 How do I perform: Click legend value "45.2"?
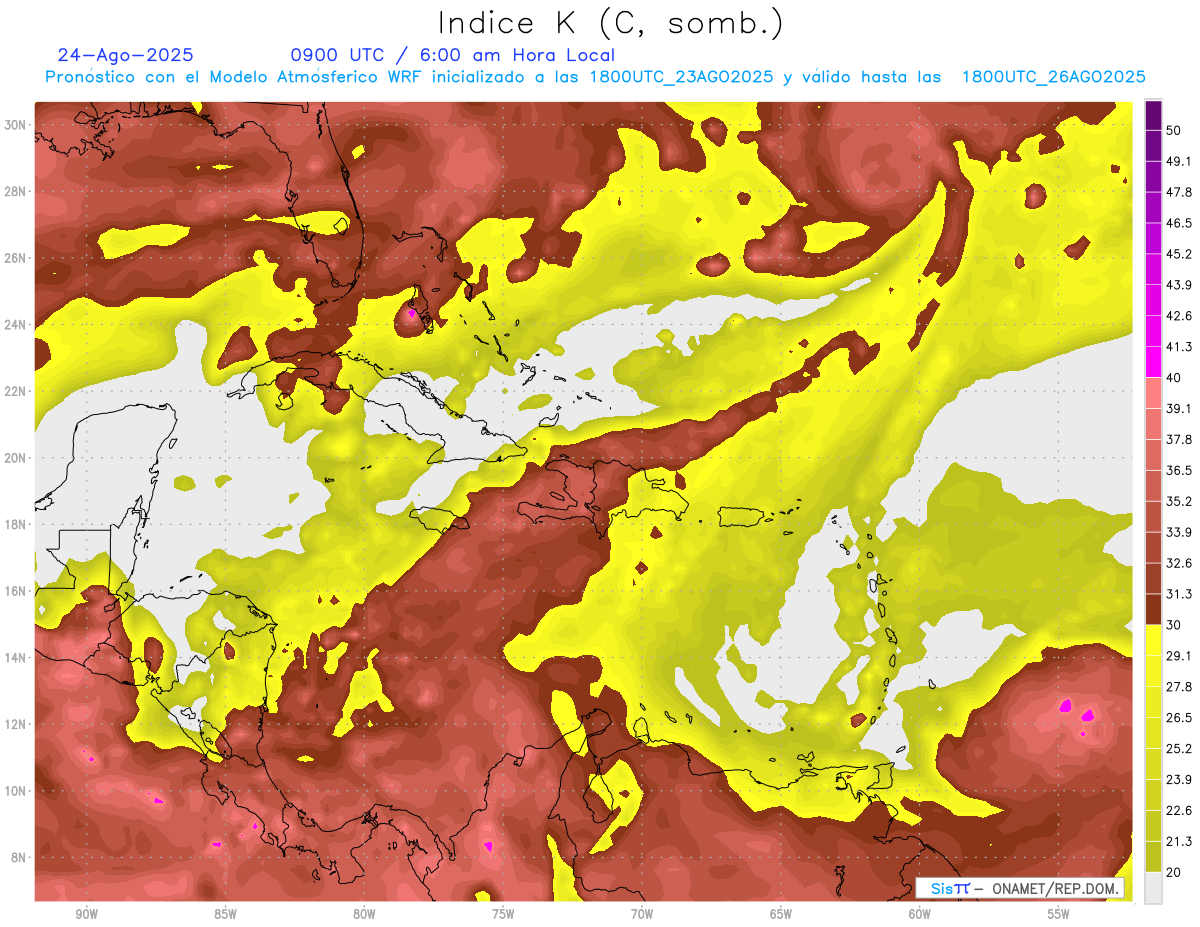coord(1179,254)
